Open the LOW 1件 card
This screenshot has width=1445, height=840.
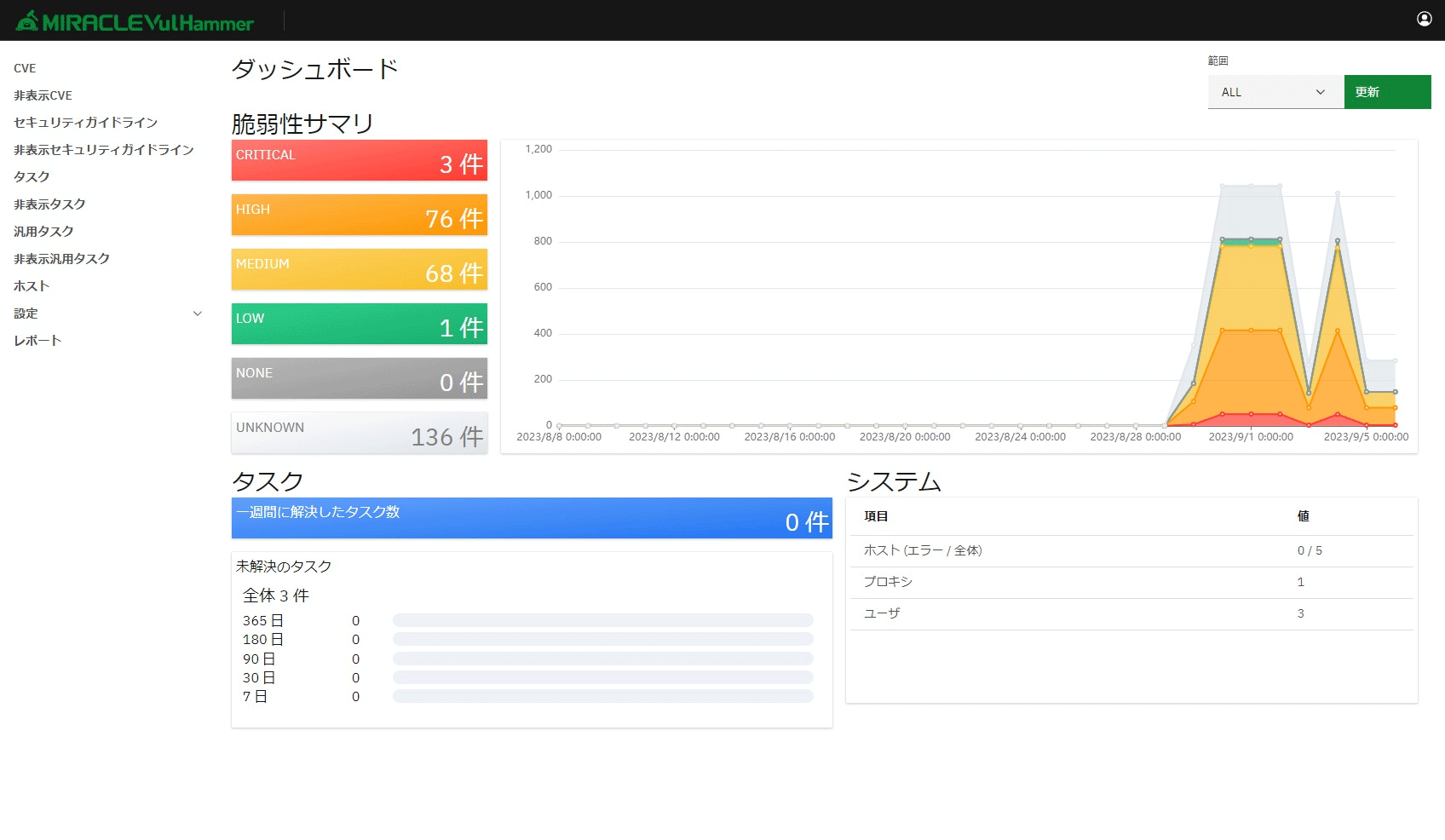[359, 324]
